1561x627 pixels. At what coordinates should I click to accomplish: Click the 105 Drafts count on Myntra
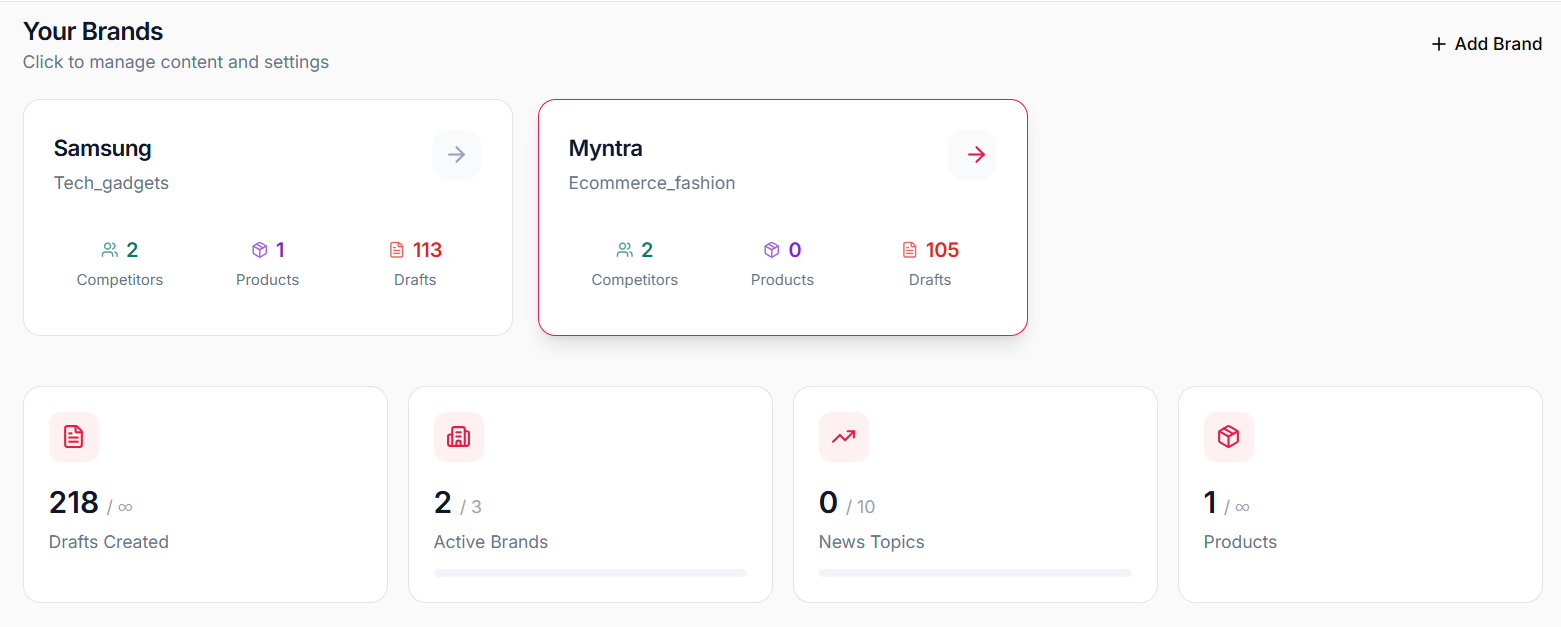click(942, 249)
